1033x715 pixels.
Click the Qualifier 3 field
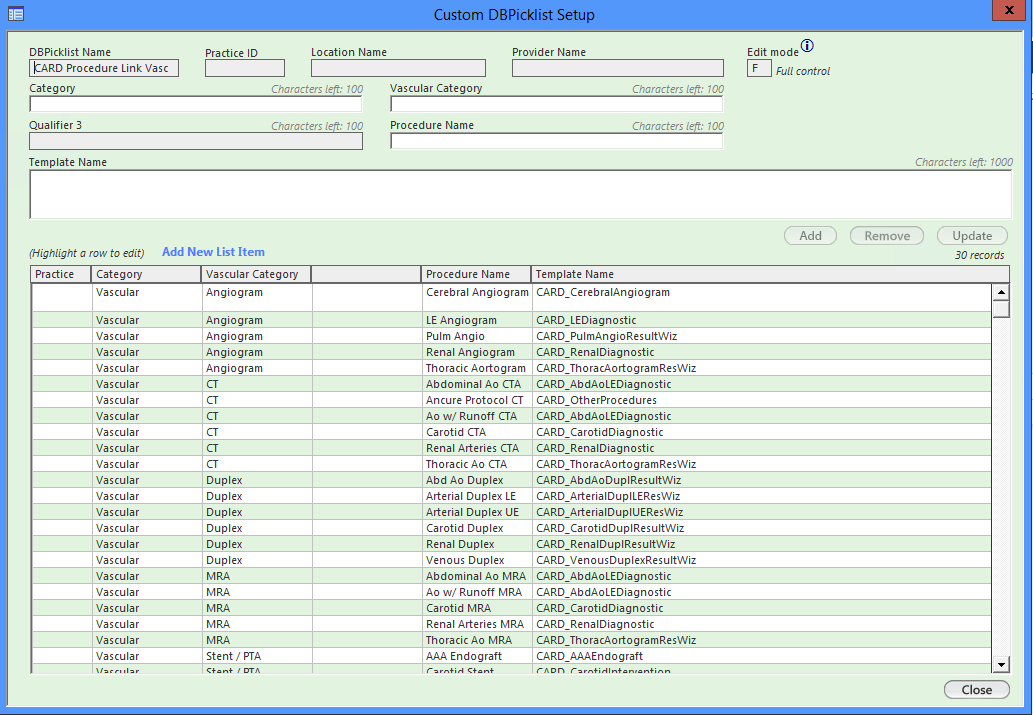pos(196,141)
